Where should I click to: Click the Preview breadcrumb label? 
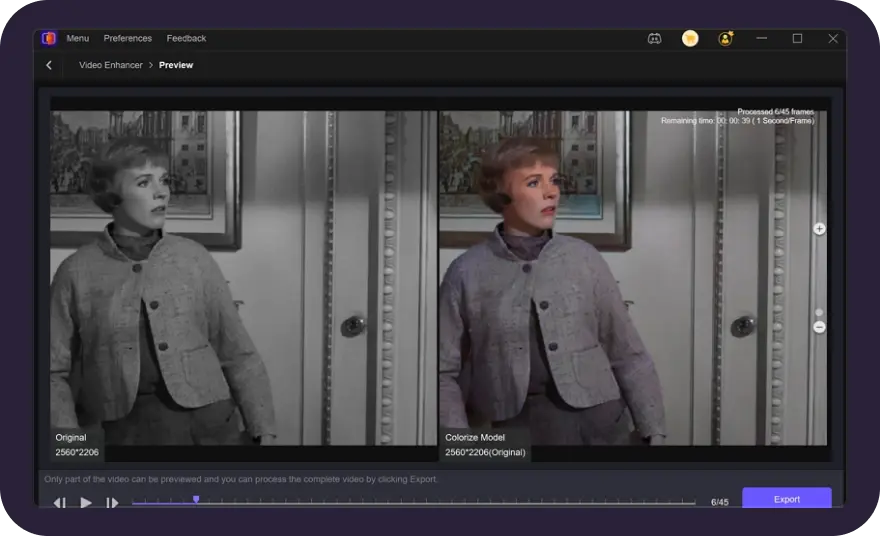click(x=176, y=65)
